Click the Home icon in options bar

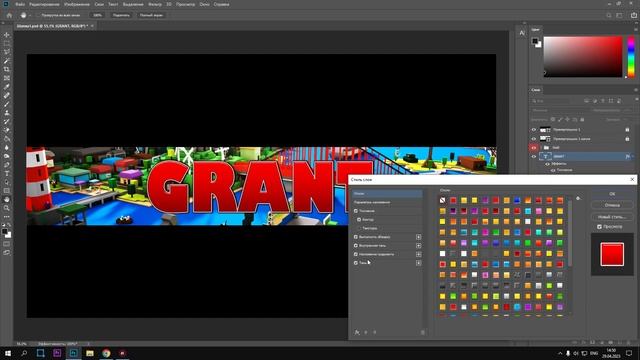9,15
